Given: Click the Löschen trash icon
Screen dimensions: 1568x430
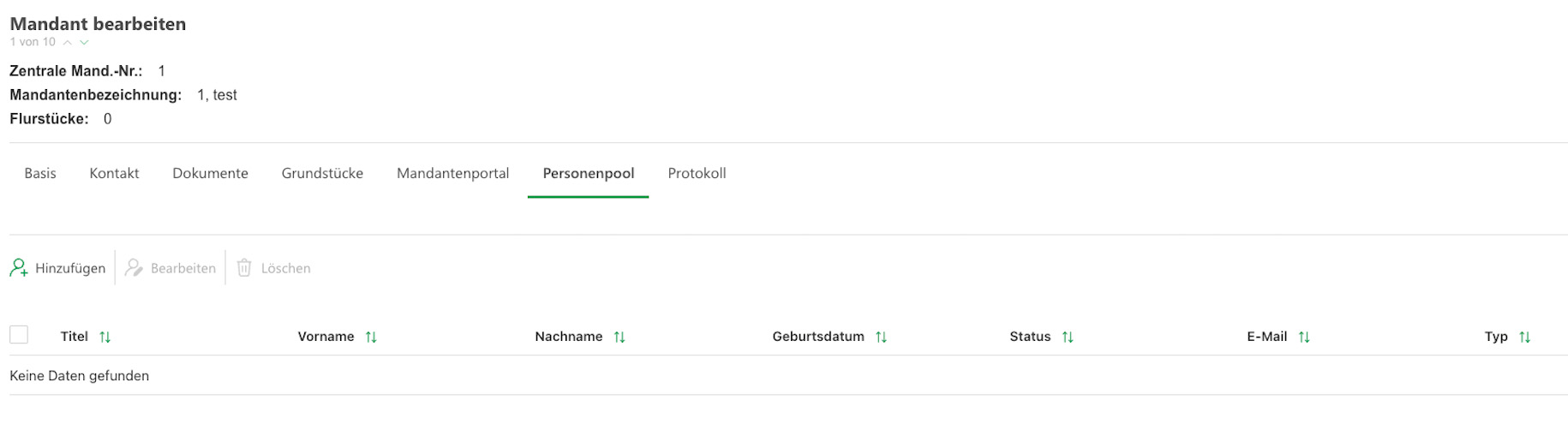Looking at the screenshot, I should 244,268.
